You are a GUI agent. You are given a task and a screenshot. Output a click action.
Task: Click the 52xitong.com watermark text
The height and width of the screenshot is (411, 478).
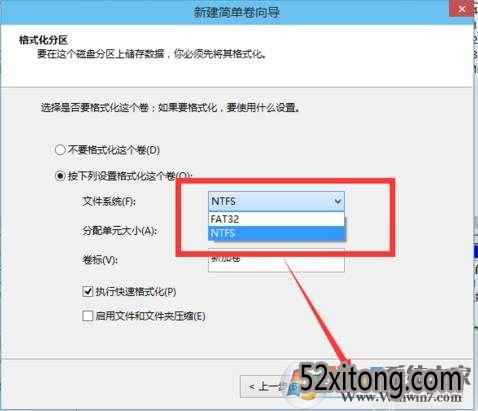pyautogui.click(x=380, y=379)
